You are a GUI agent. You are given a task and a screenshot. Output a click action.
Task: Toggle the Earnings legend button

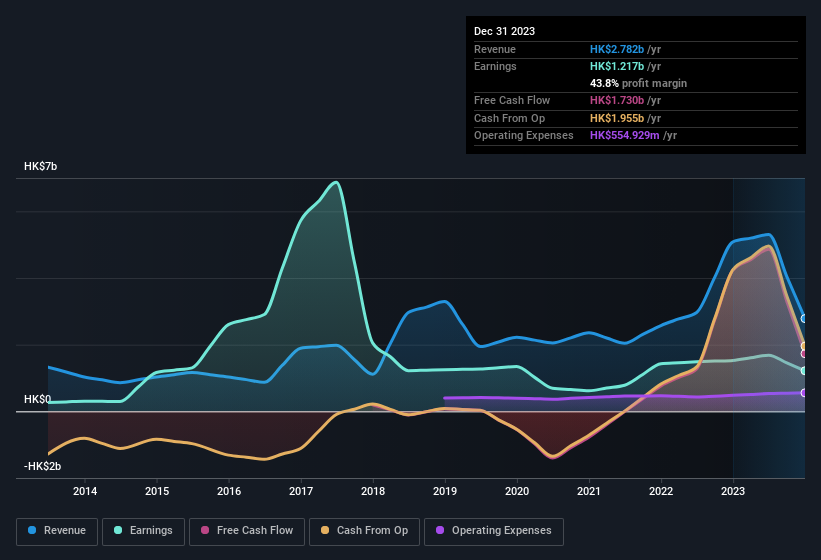click(x=143, y=531)
